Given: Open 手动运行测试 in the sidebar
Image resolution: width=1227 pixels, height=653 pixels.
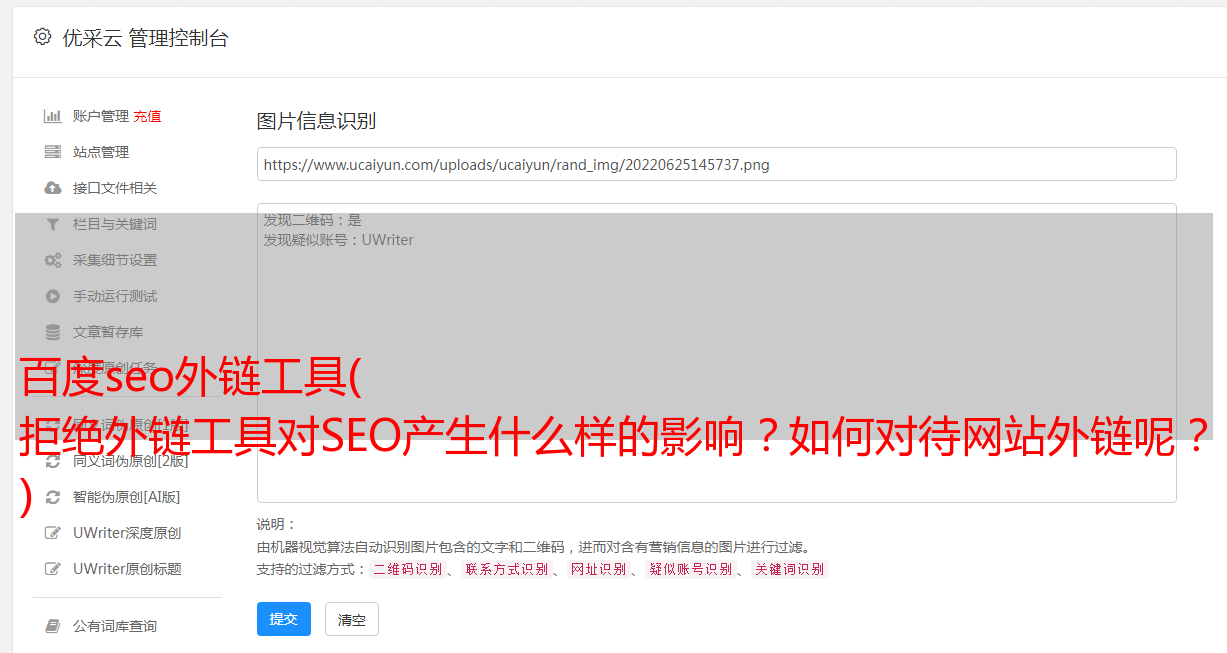Looking at the screenshot, I should pos(115,296).
